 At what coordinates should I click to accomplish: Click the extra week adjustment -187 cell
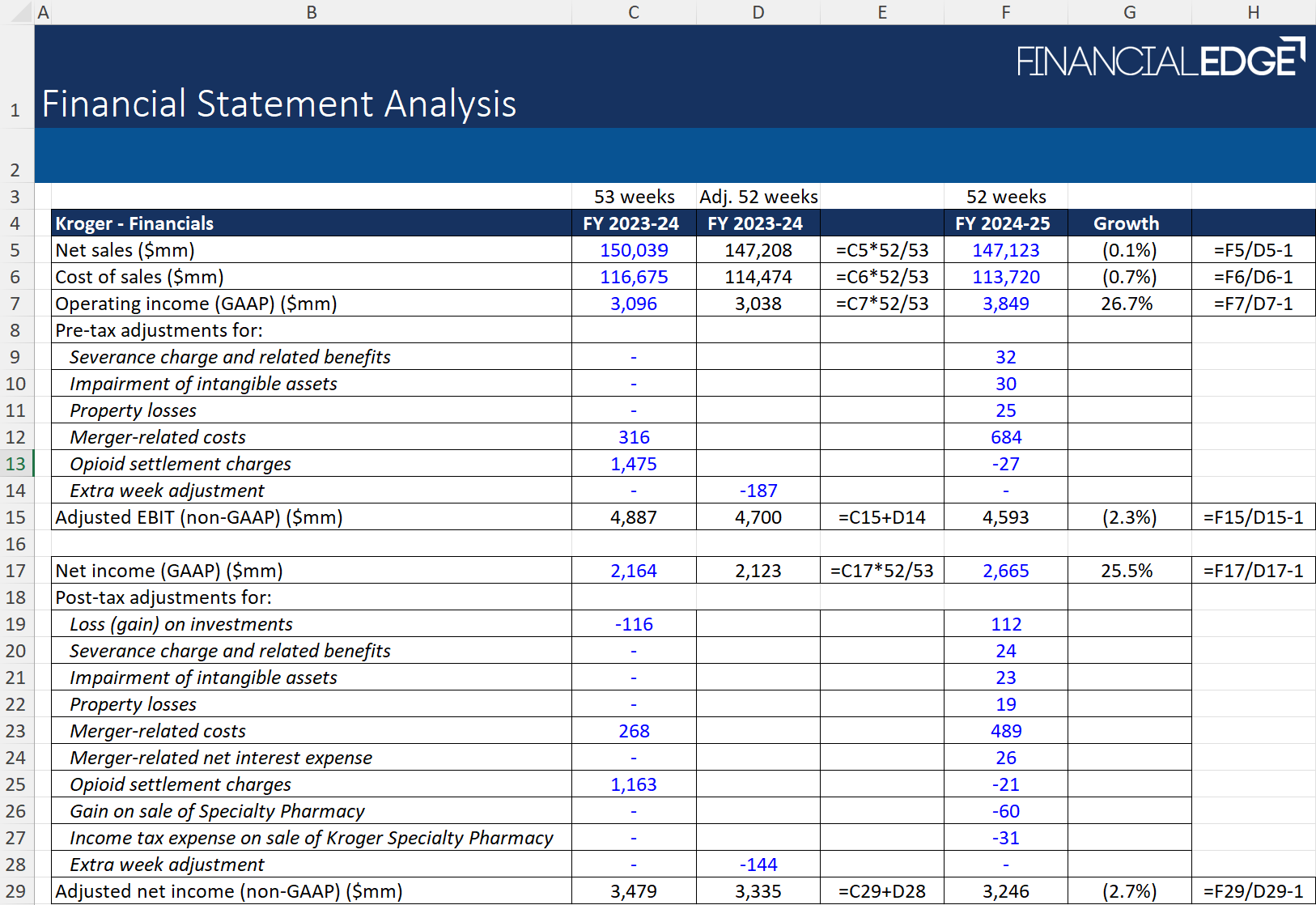758,491
